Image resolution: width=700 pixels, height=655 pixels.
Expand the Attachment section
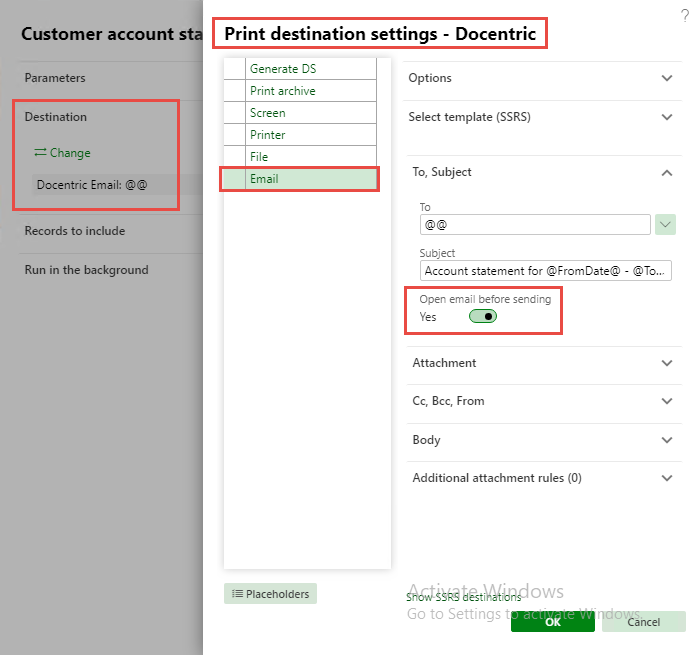[x=667, y=363]
